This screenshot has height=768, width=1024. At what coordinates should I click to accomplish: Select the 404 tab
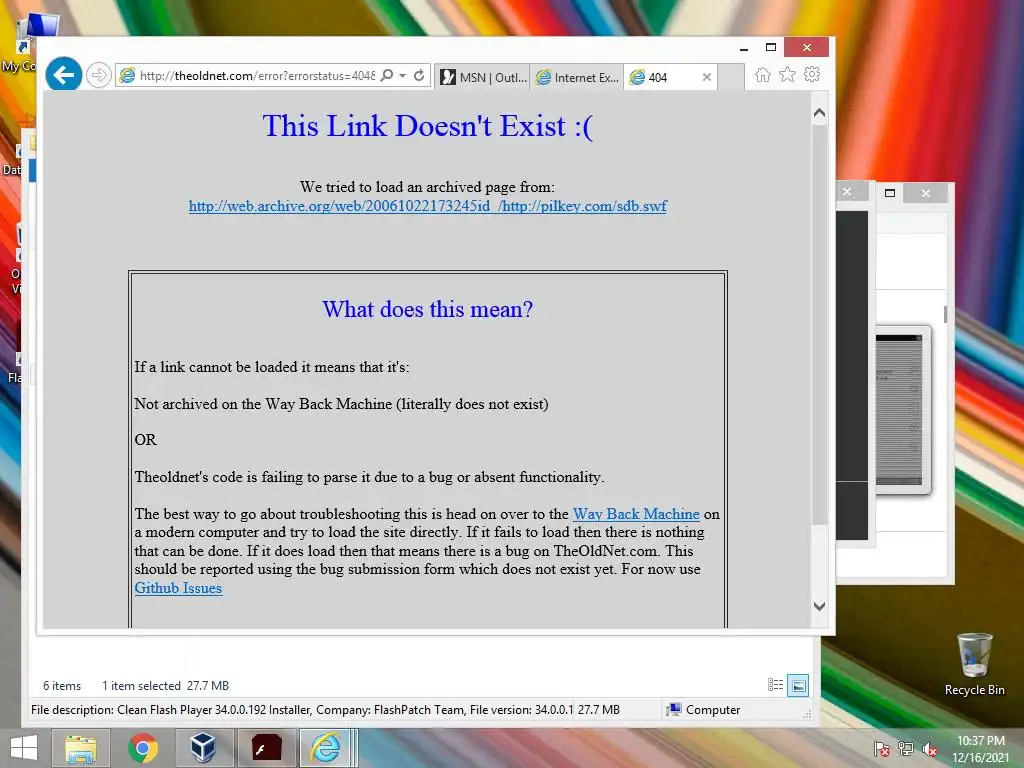click(x=670, y=77)
